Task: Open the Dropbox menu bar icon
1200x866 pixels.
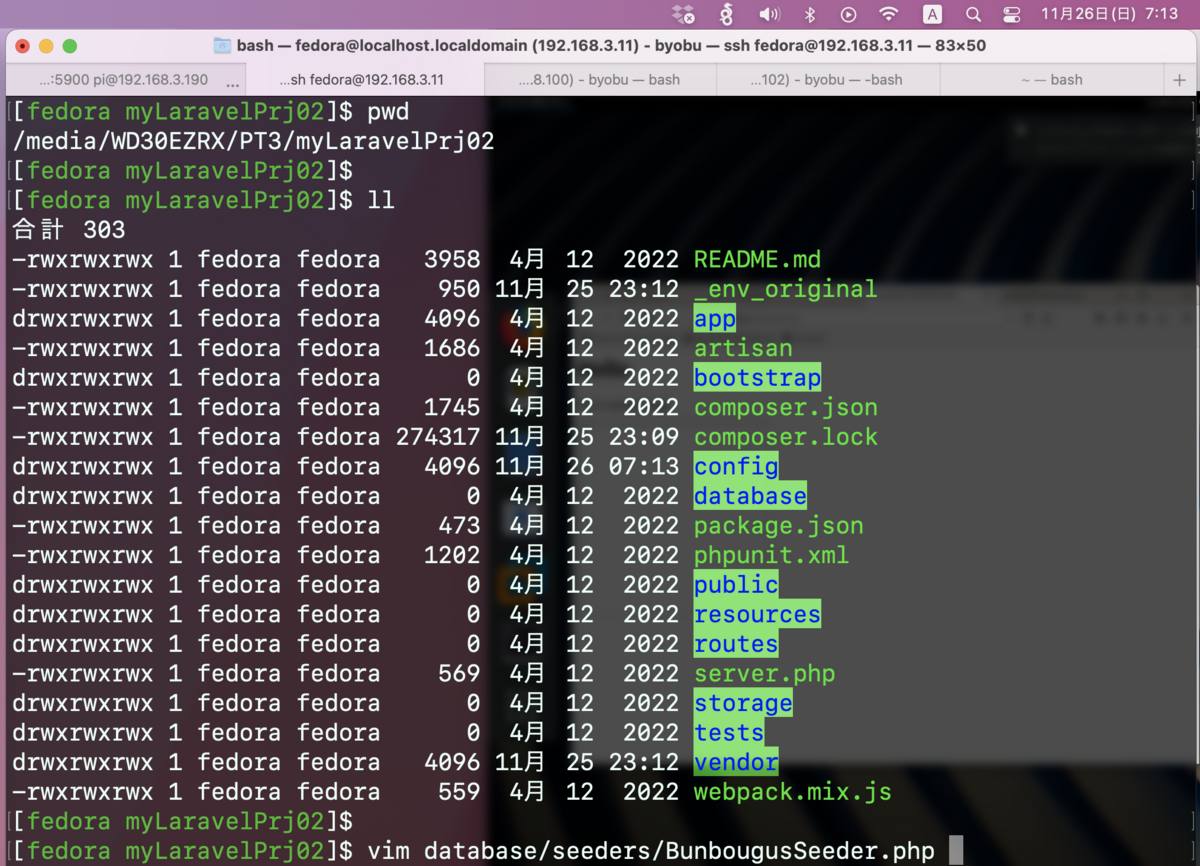Action: click(683, 14)
